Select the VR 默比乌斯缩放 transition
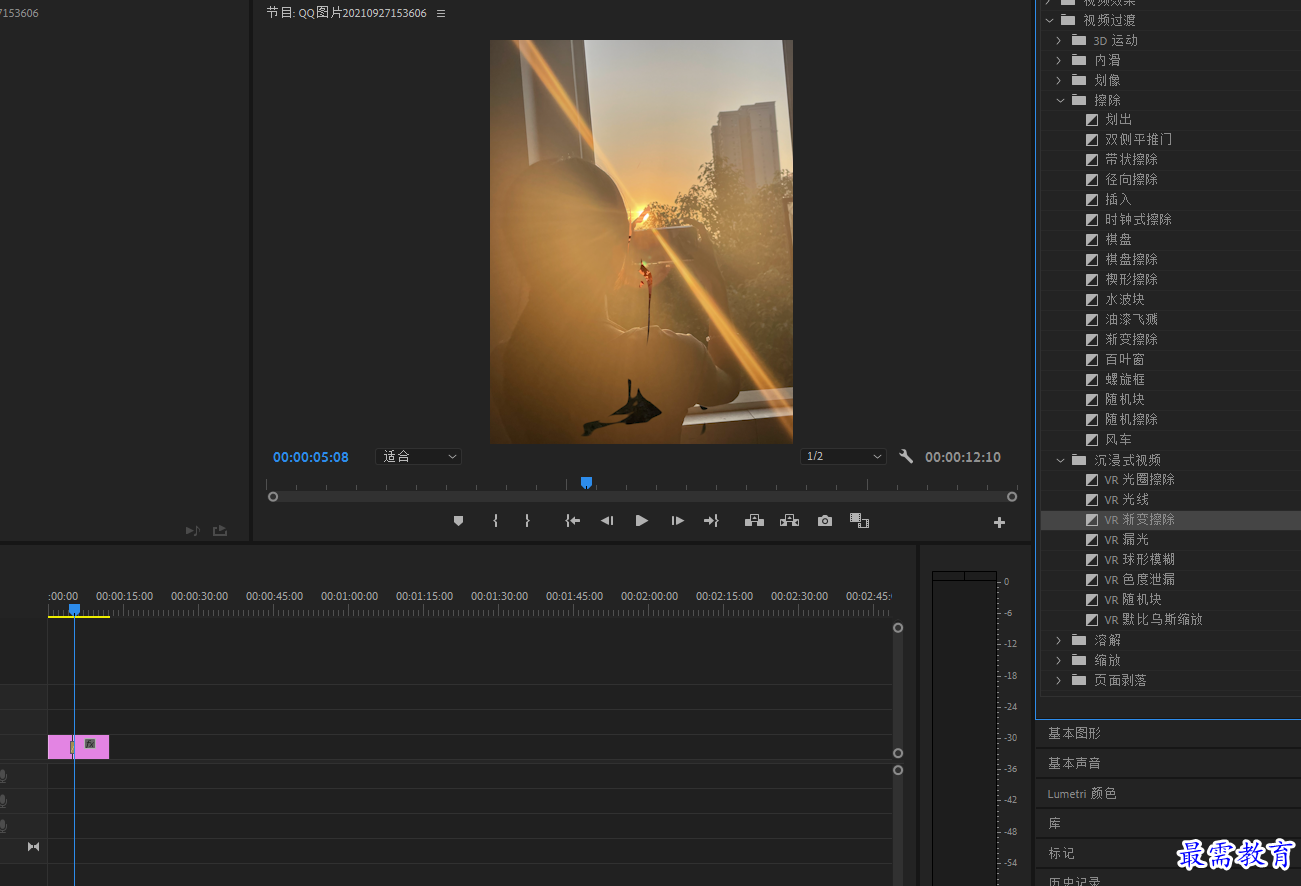 pos(1154,619)
